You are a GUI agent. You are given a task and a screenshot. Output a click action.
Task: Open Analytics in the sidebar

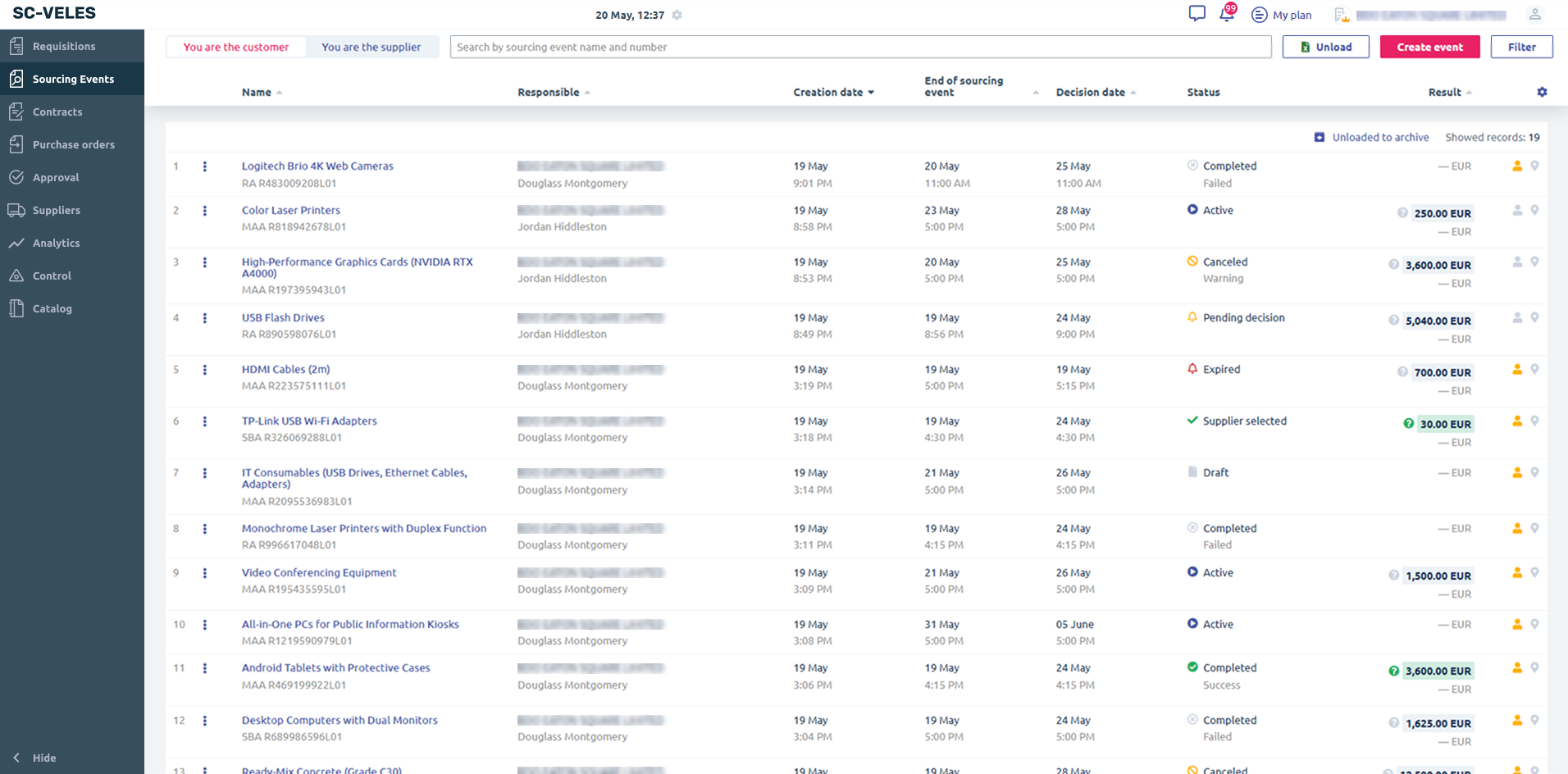point(56,244)
